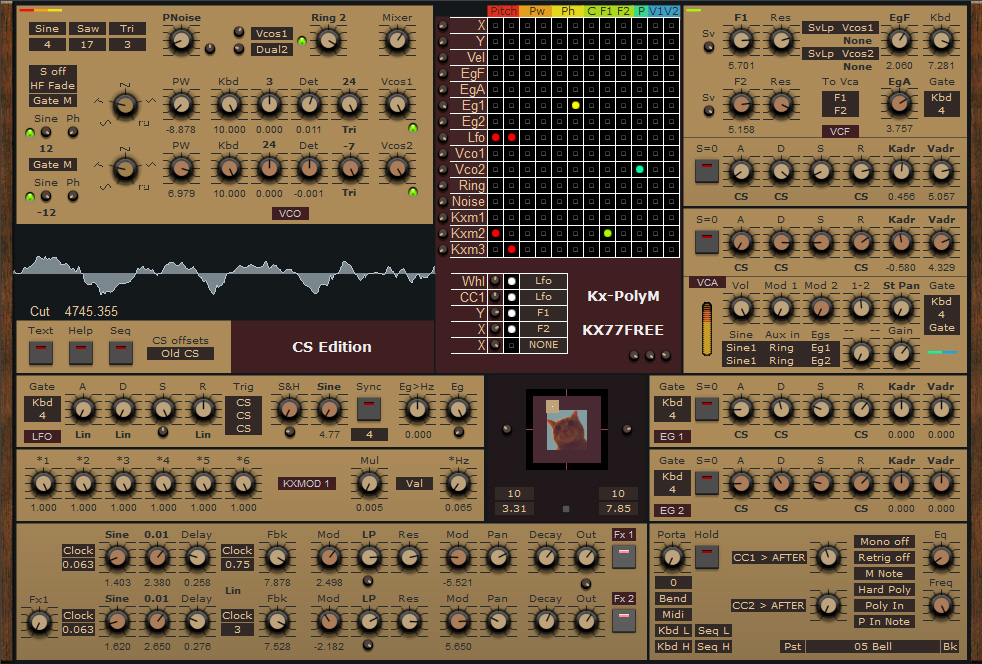Click the VCA Gain knob
Screen dimensions: 982x664
click(x=901, y=353)
